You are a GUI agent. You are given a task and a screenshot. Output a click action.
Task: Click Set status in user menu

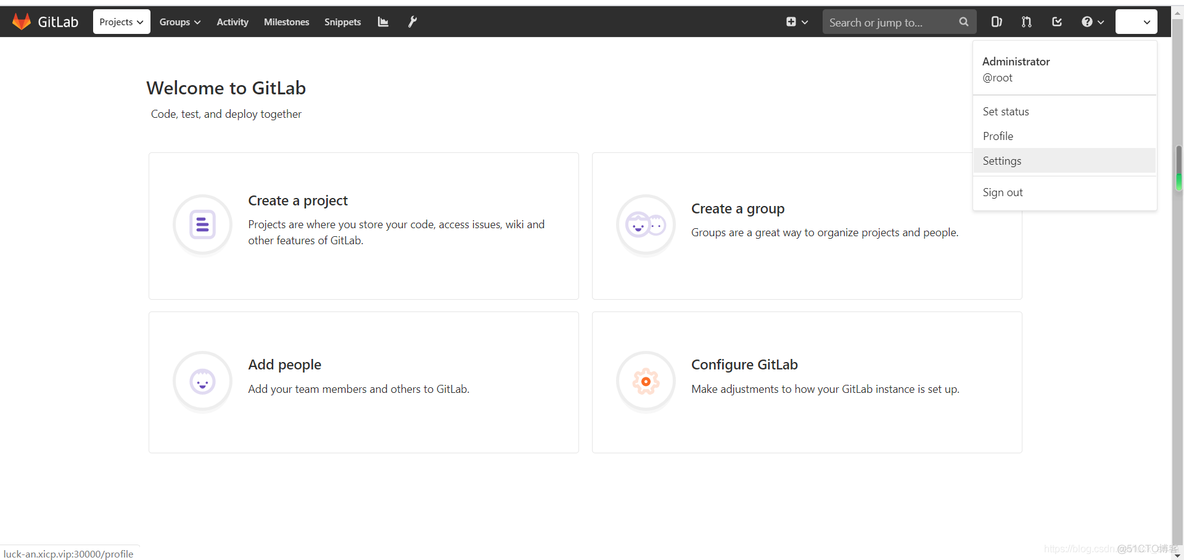[1006, 112]
